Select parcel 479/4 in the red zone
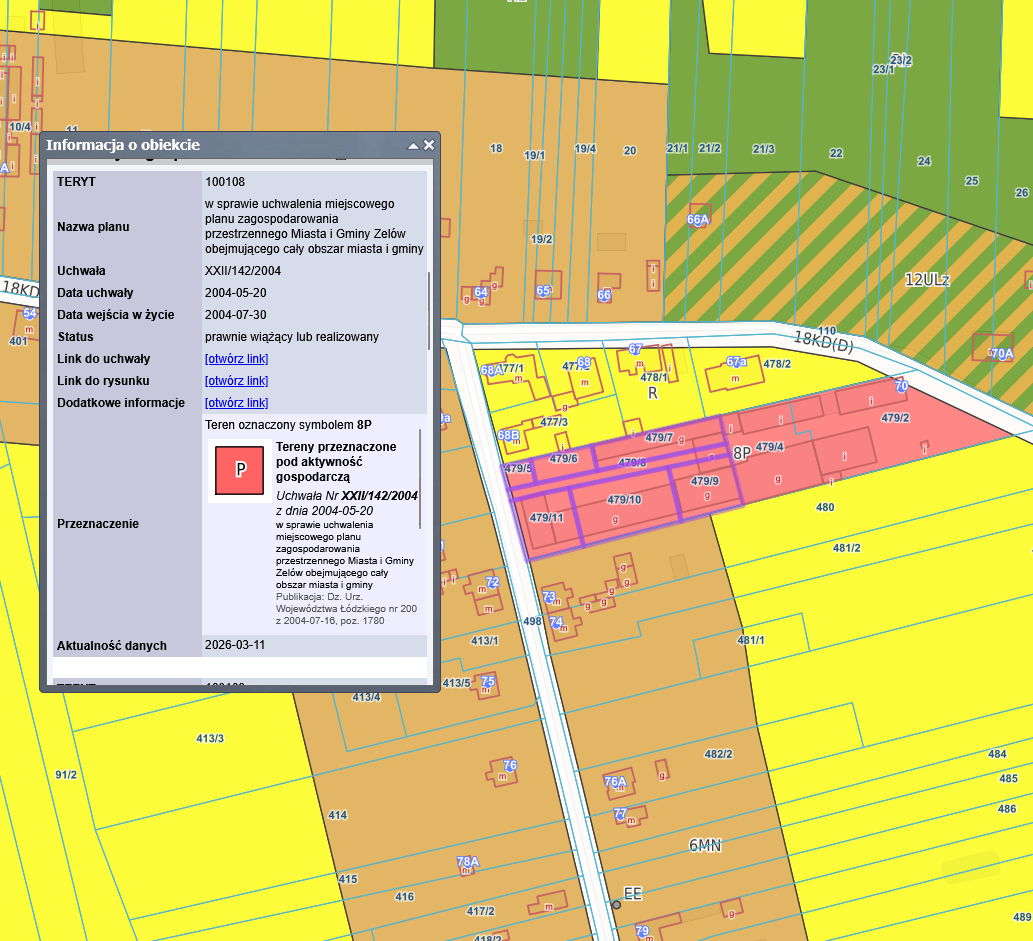 pos(769,446)
